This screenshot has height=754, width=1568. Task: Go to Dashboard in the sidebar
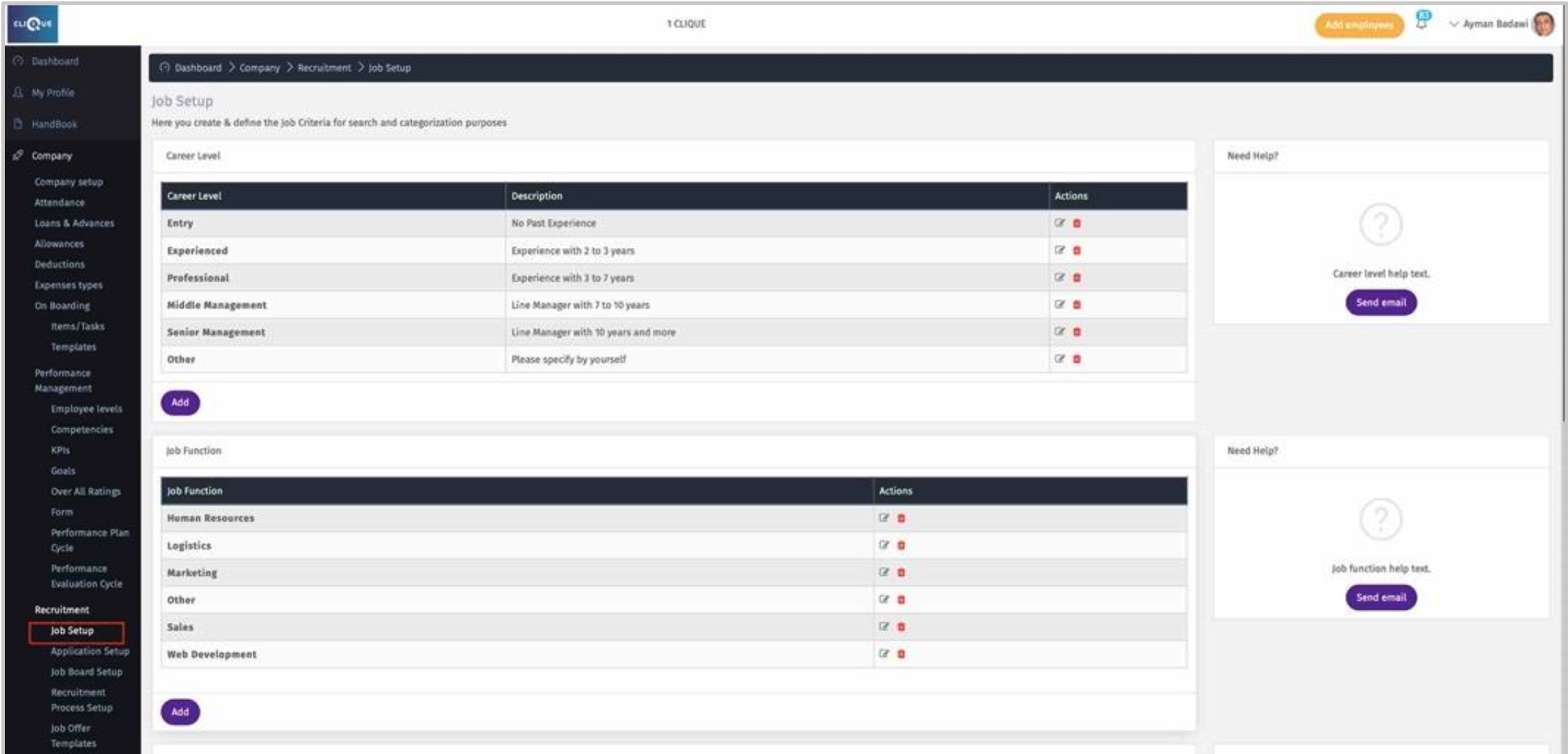[55, 61]
